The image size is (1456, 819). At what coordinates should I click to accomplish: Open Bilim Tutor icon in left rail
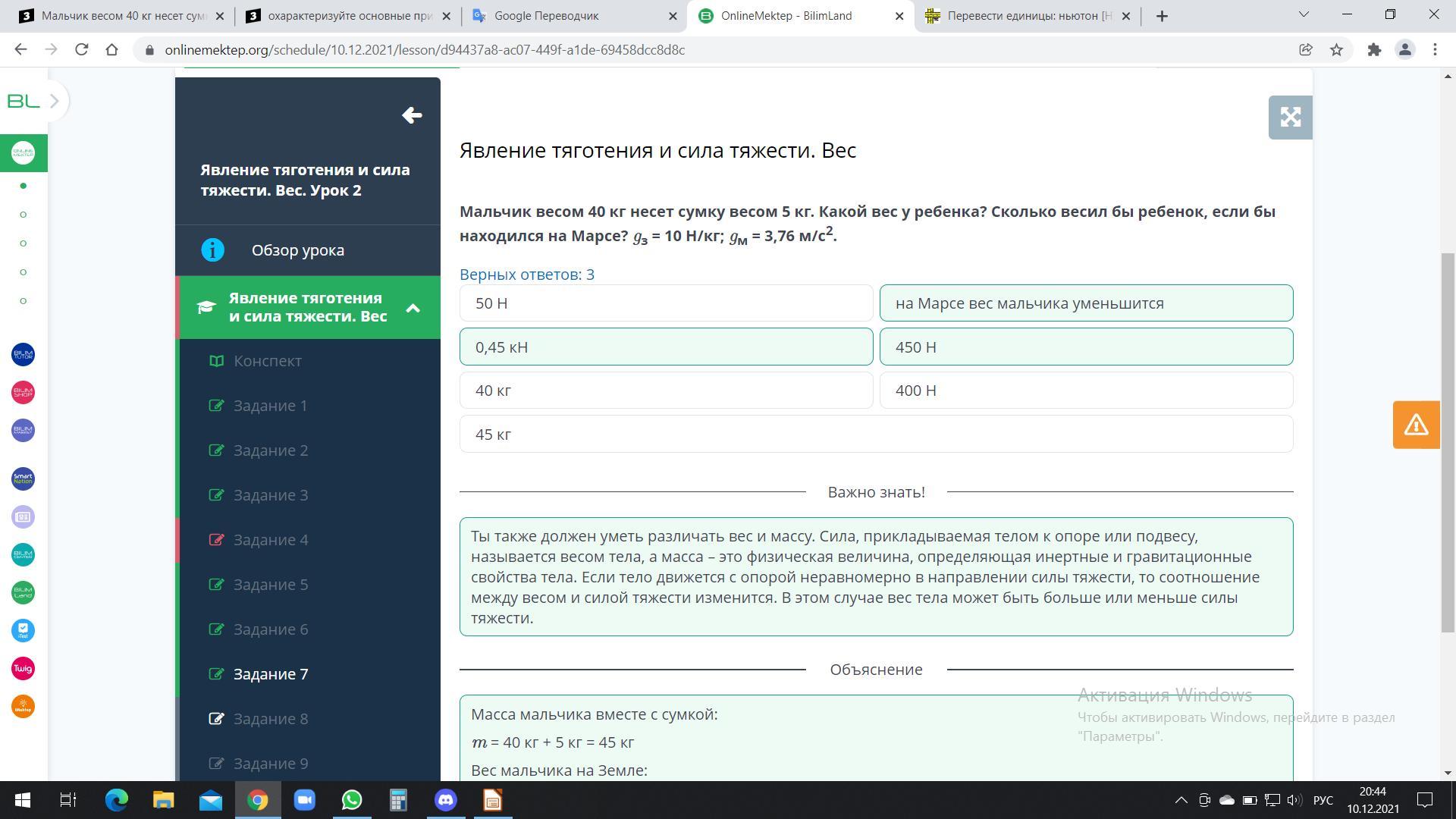click(x=24, y=354)
